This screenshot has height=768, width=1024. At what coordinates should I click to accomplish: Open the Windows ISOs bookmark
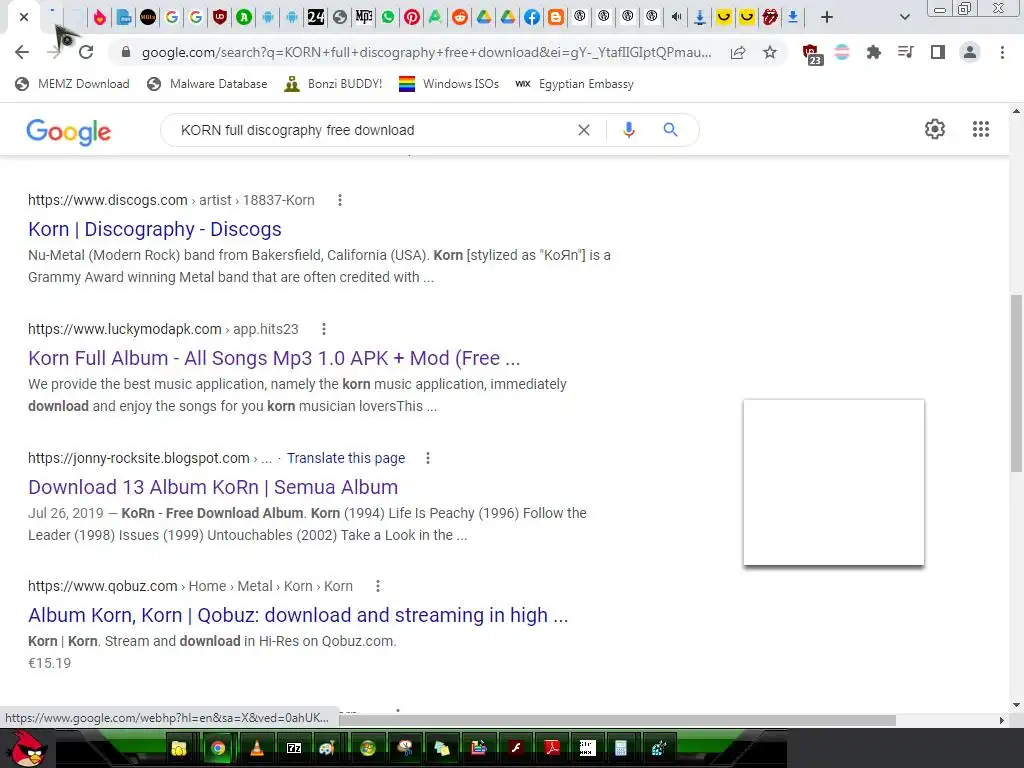(449, 84)
